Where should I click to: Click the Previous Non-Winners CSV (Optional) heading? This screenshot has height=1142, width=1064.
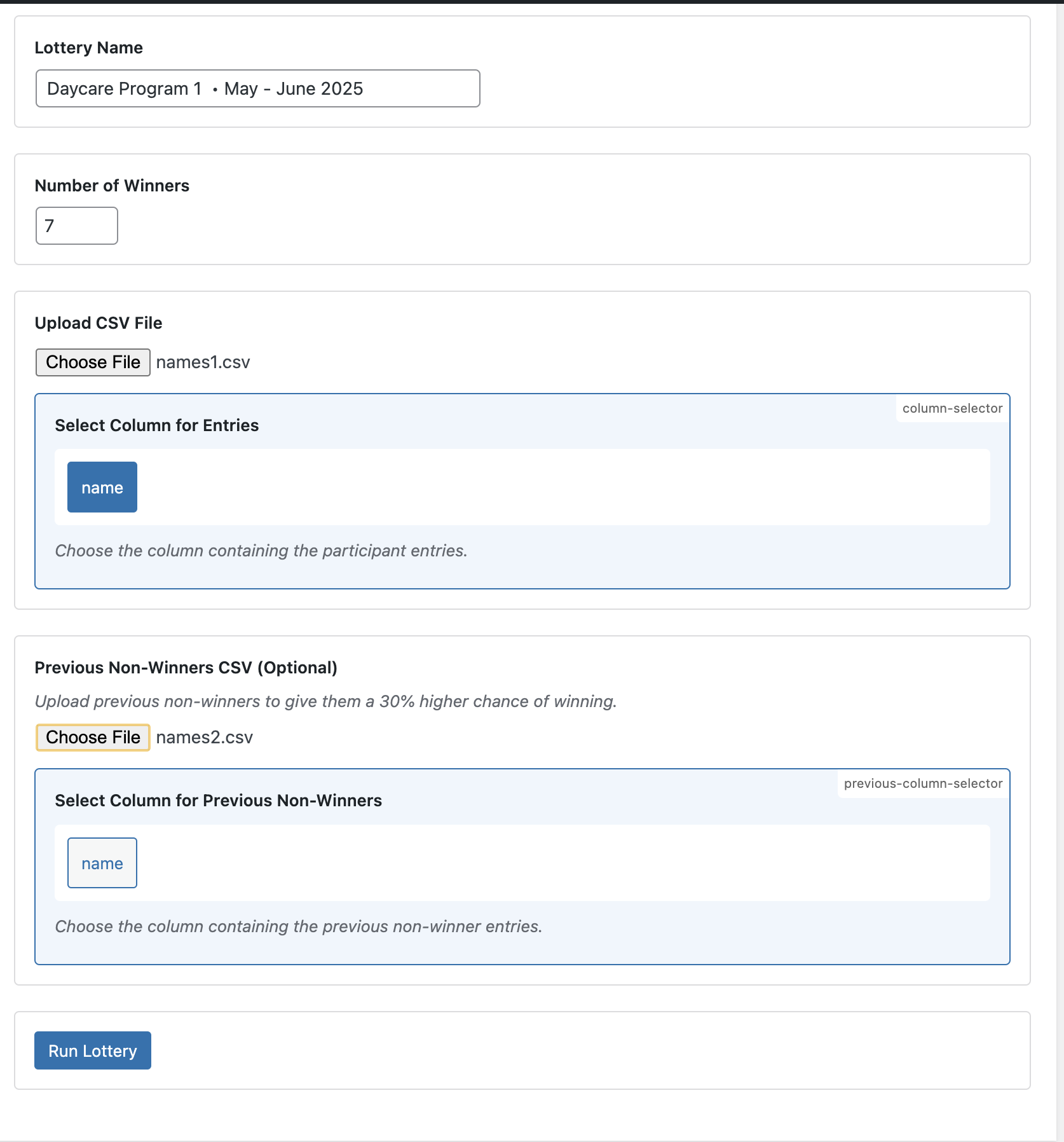(x=186, y=668)
